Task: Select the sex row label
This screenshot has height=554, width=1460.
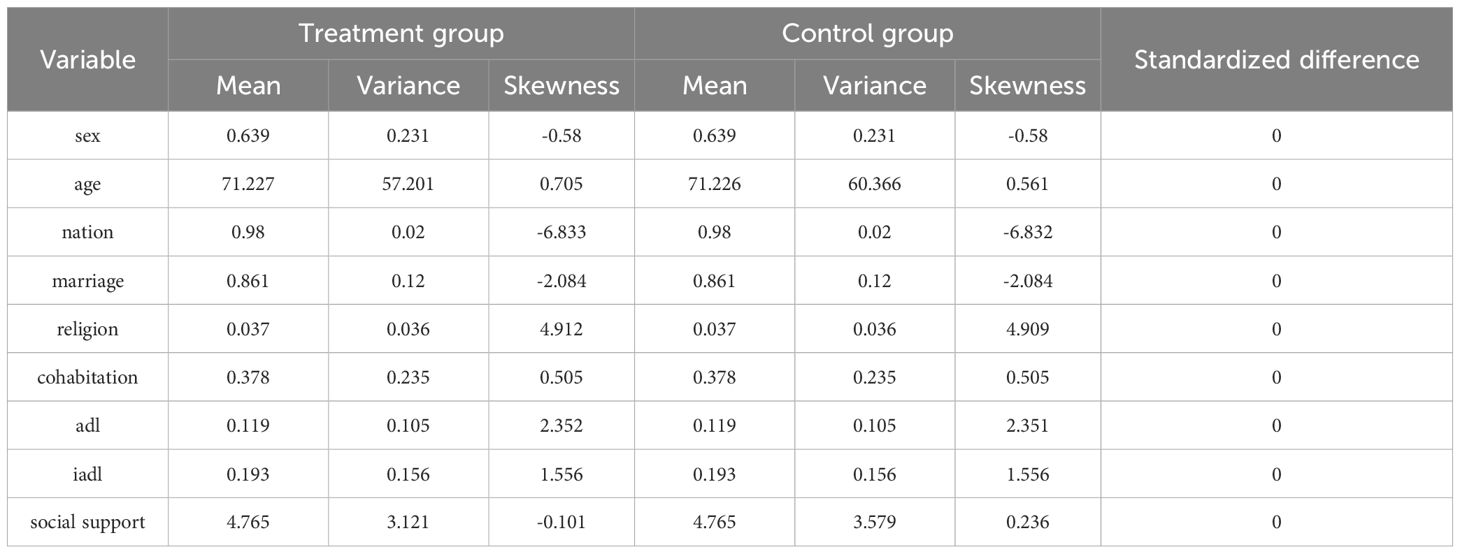Action: coord(88,136)
